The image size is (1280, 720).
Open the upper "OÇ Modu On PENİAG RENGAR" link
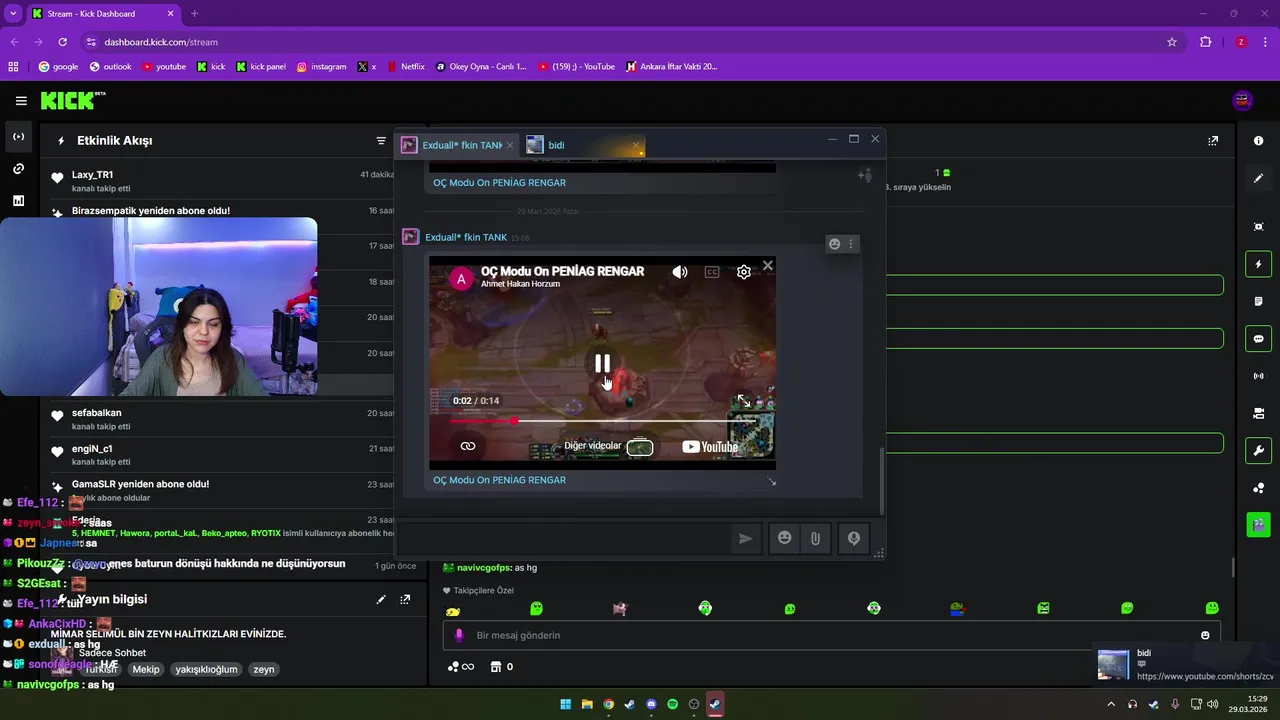[499, 183]
